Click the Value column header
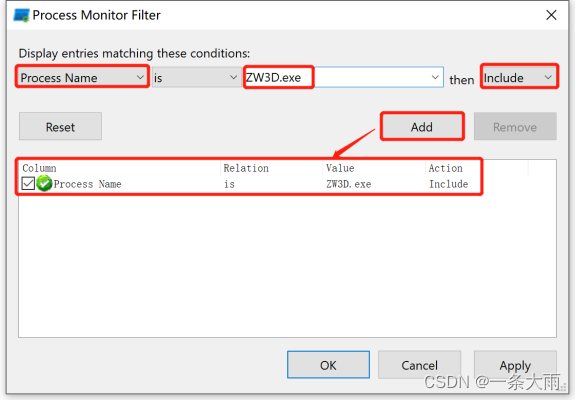 [374, 168]
